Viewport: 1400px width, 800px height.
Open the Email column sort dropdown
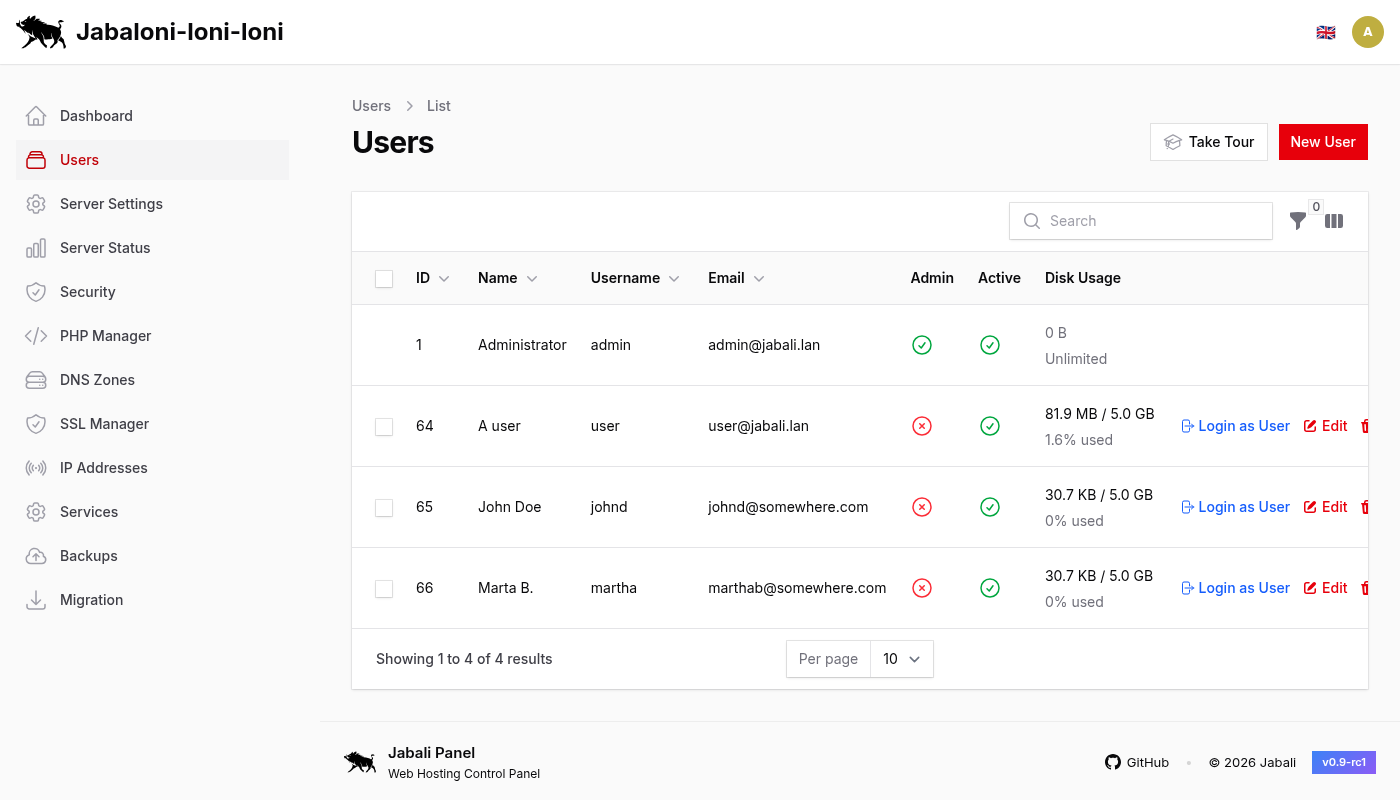click(x=758, y=278)
